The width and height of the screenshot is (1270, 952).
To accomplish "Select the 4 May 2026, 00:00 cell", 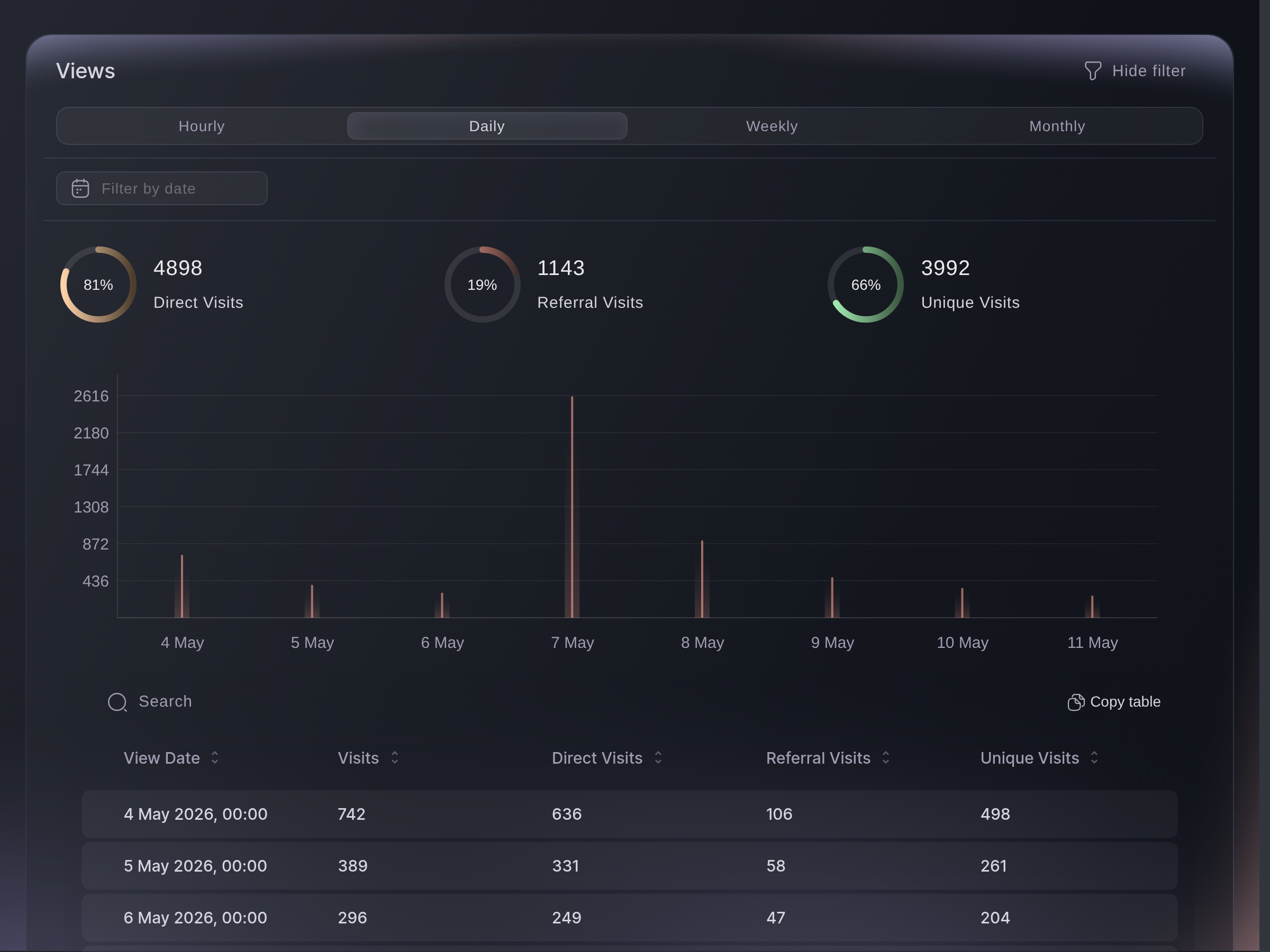I will click(196, 814).
